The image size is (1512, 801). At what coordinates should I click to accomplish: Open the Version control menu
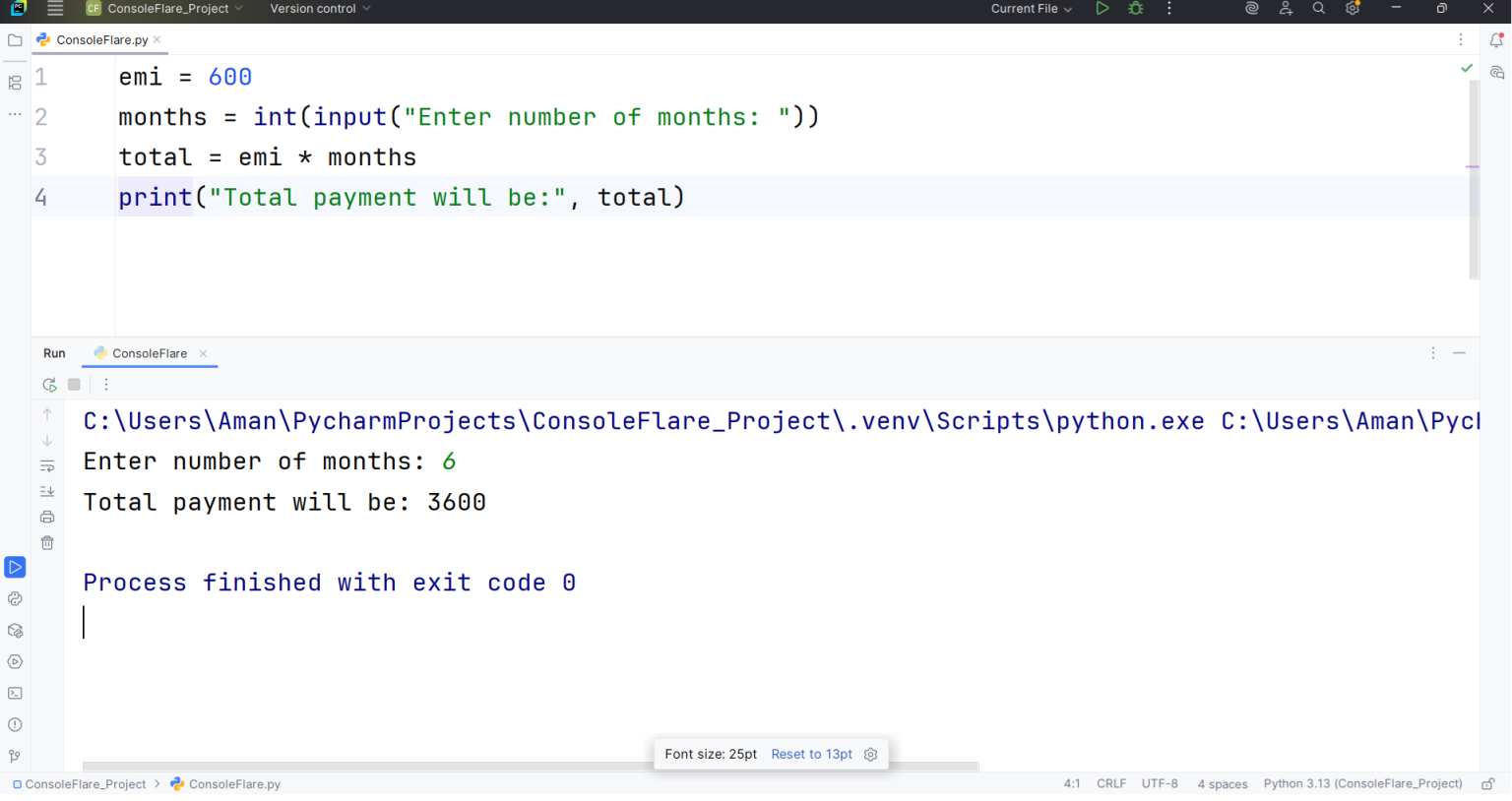click(314, 8)
